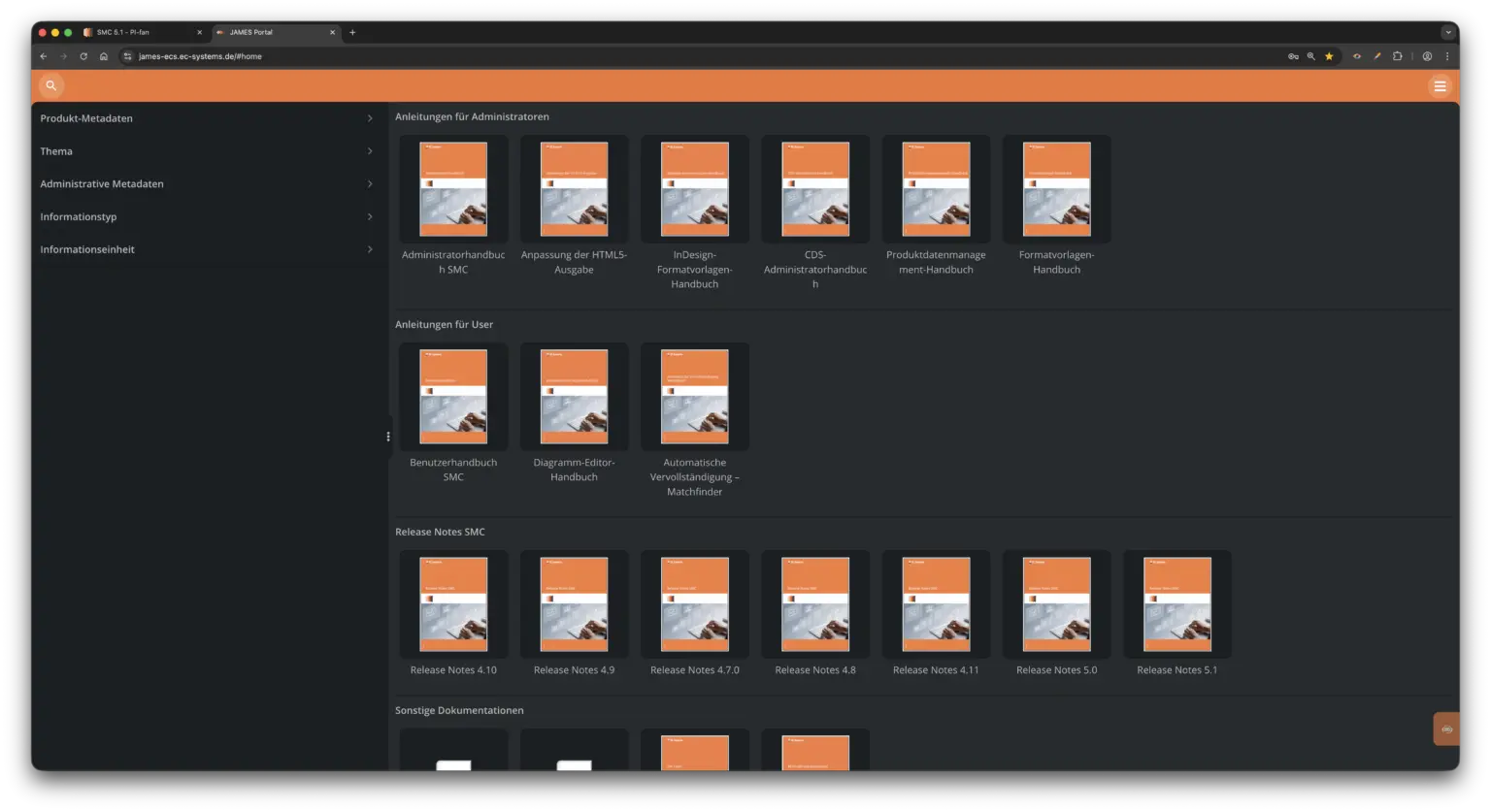The width and height of the screenshot is (1491, 812).
Task: Bookmark page with the star icon
Action: [x=1329, y=56]
